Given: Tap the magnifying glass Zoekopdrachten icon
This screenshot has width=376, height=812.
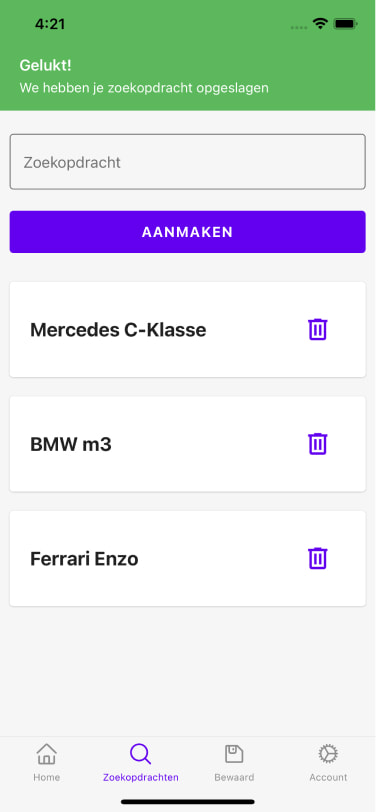Looking at the screenshot, I should [140, 753].
